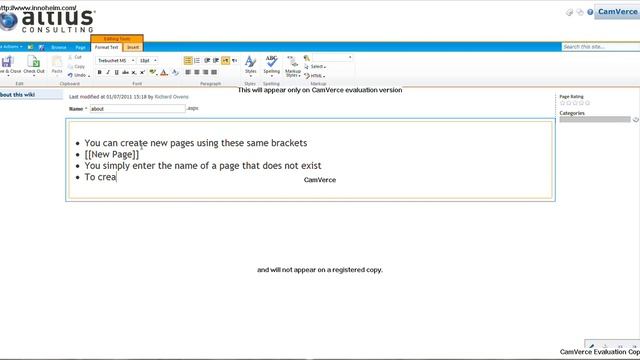Open the Trebuchet MS font dropdown
The height and width of the screenshot is (360, 640).
(x=116, y=60)
